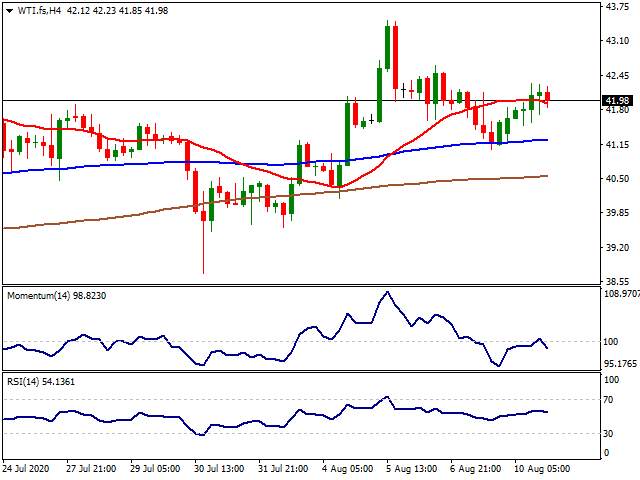Click the 39.85 price axis label
This screenshot has width=640, height=480.
tap(617, 213)
